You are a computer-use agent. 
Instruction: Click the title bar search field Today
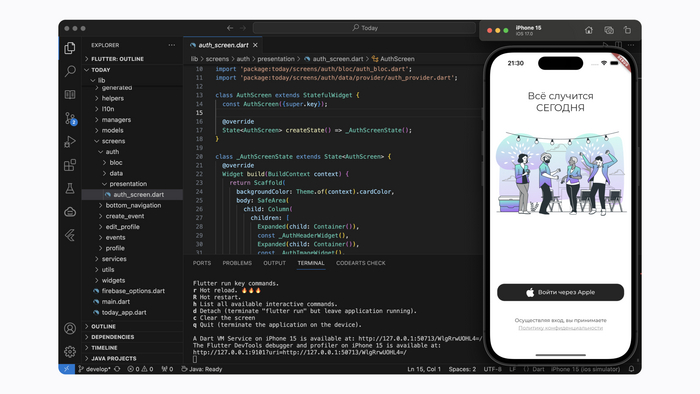pos(364,28)
